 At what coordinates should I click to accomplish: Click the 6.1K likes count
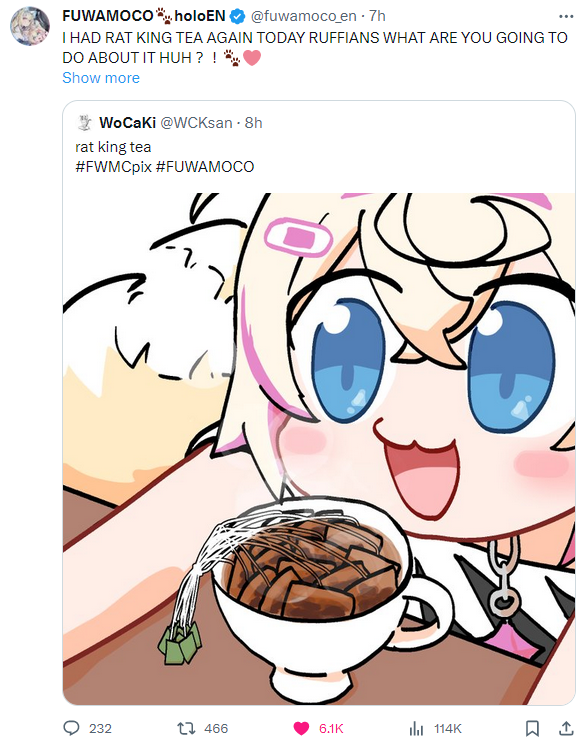pos(331,728)
